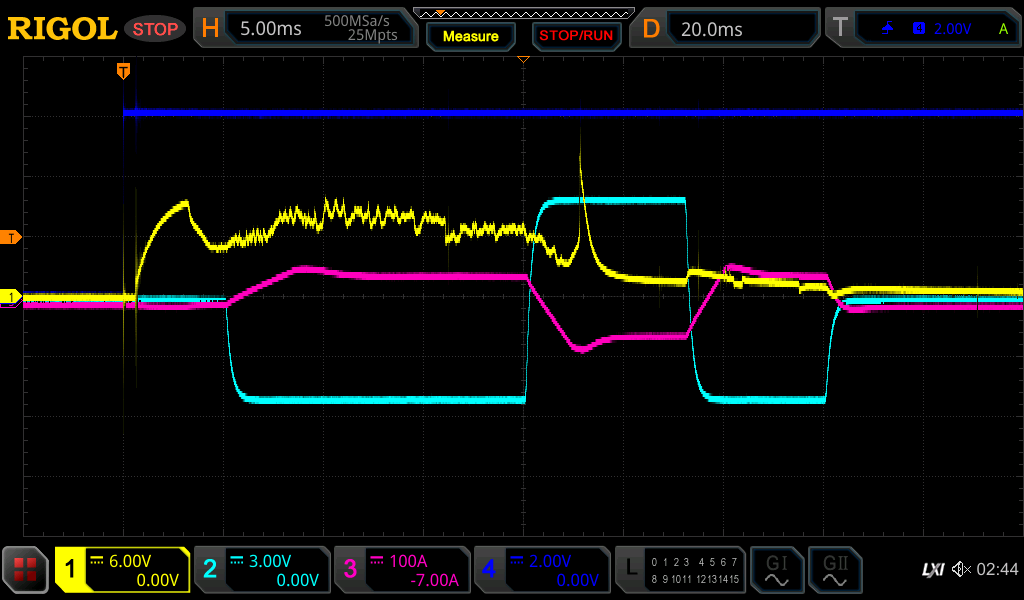Viewport: 1024px width, 600px height.
Task: Click the waveform memory position bar at top
Action: 523,13
